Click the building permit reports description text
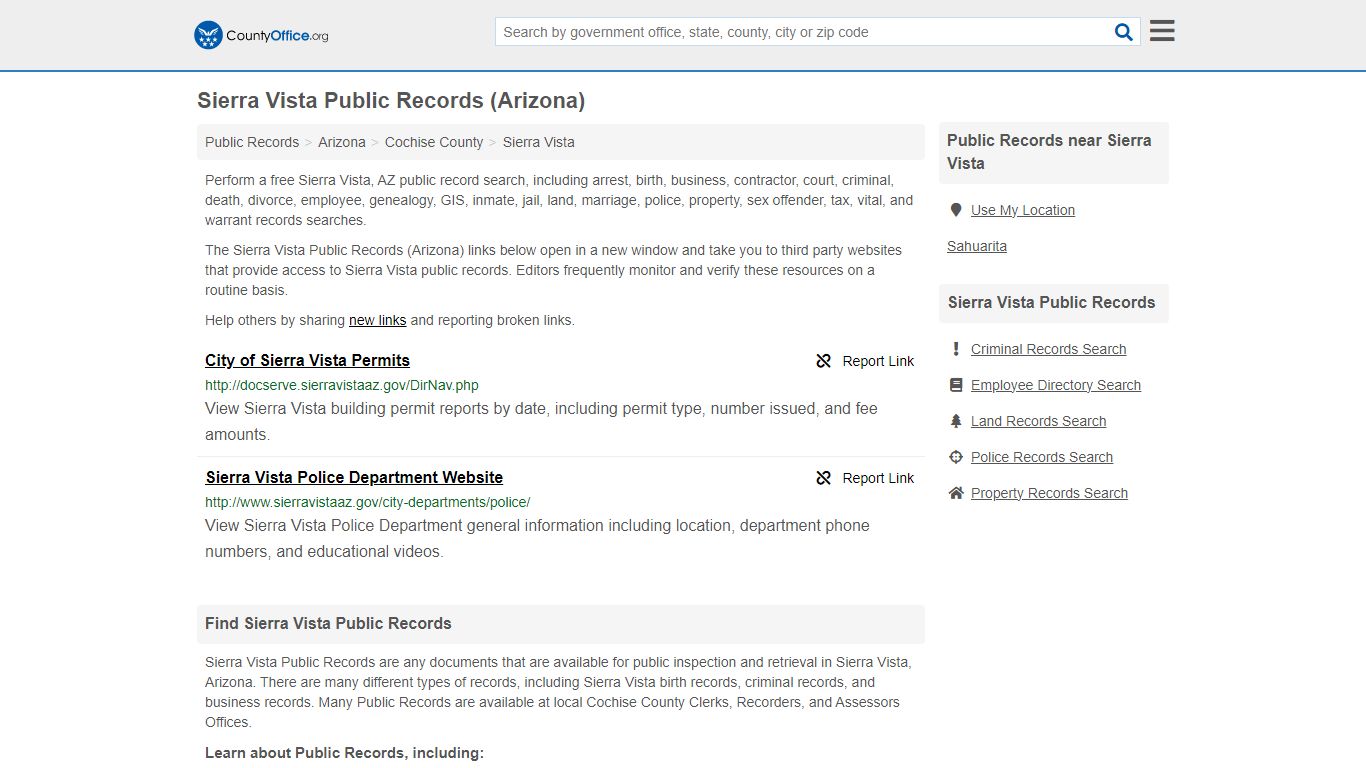Screen dimensions: 1366x768 [x=541, y=421]
